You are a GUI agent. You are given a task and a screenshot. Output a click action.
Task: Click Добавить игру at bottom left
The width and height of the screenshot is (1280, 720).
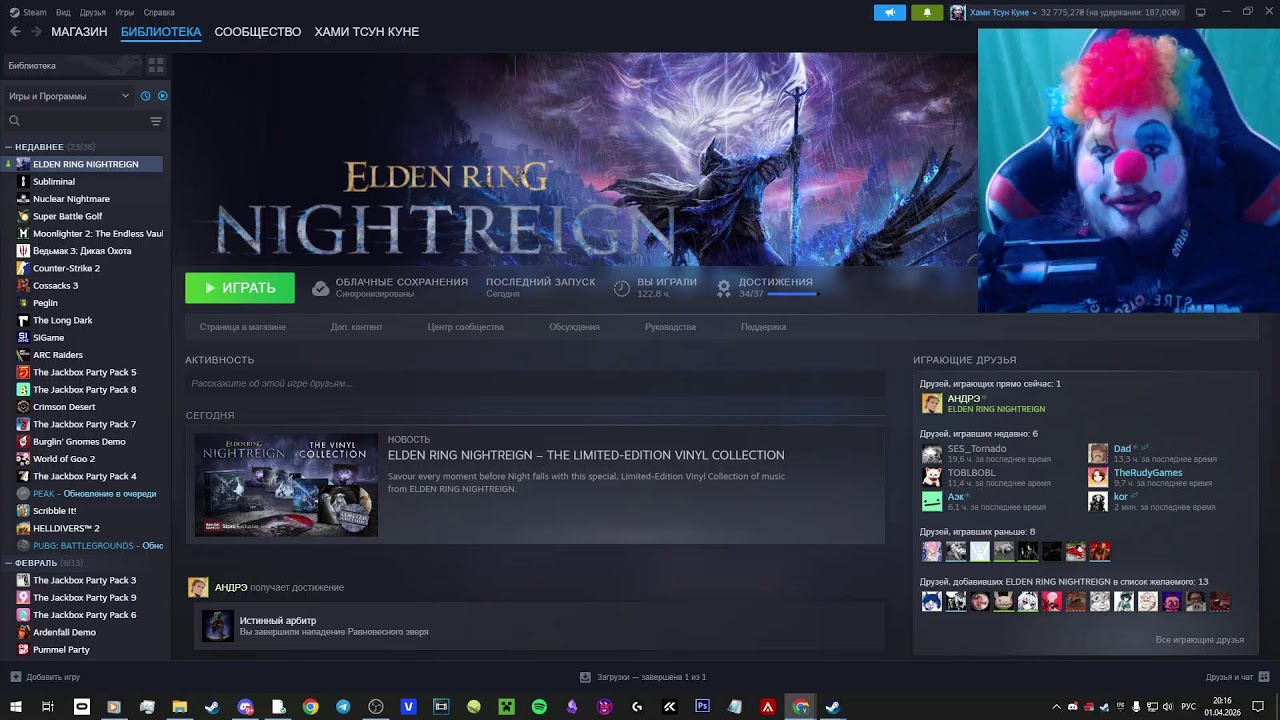click(45, 677)
